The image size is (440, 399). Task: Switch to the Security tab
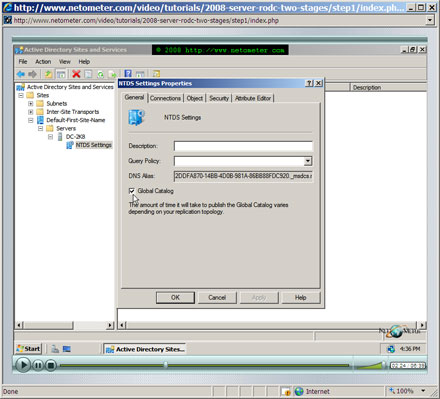(x=219, y=98)
